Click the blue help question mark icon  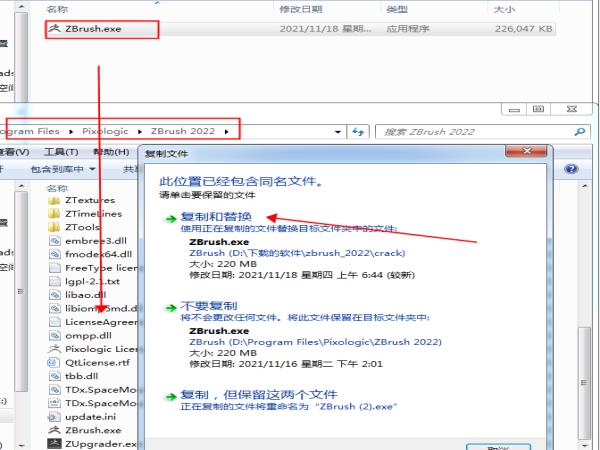point(572,169)
